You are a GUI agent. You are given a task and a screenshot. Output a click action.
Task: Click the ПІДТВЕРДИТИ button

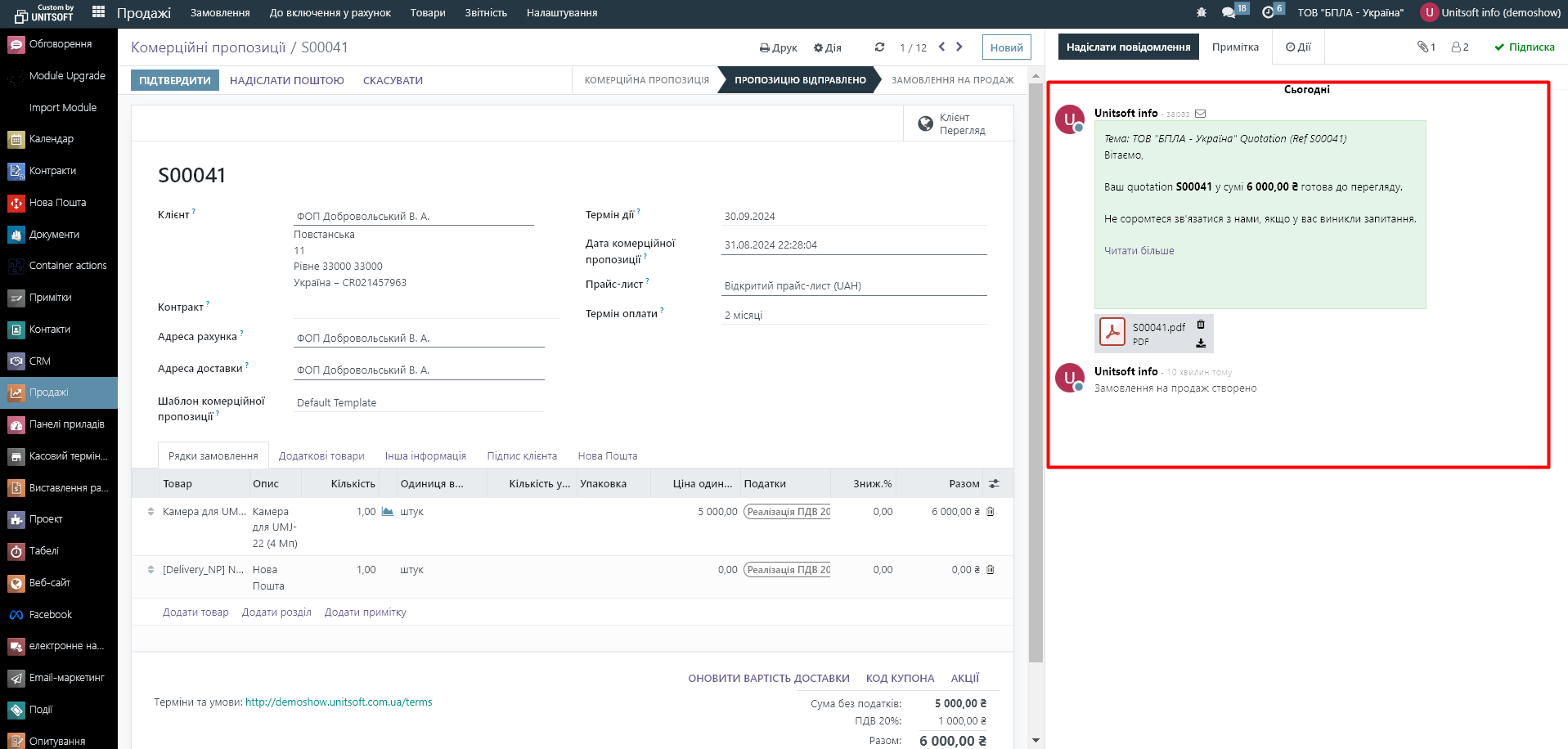tap(174, 80)
